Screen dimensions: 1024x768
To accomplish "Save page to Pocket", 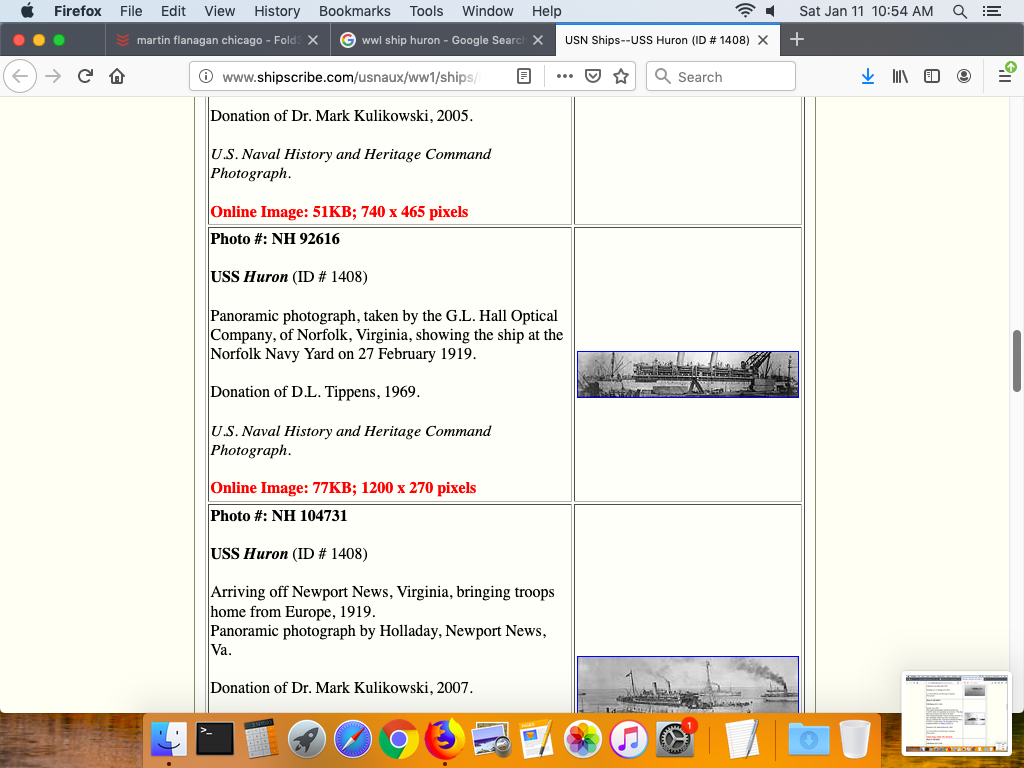I will pyautogui.click(x=593, y=77).
